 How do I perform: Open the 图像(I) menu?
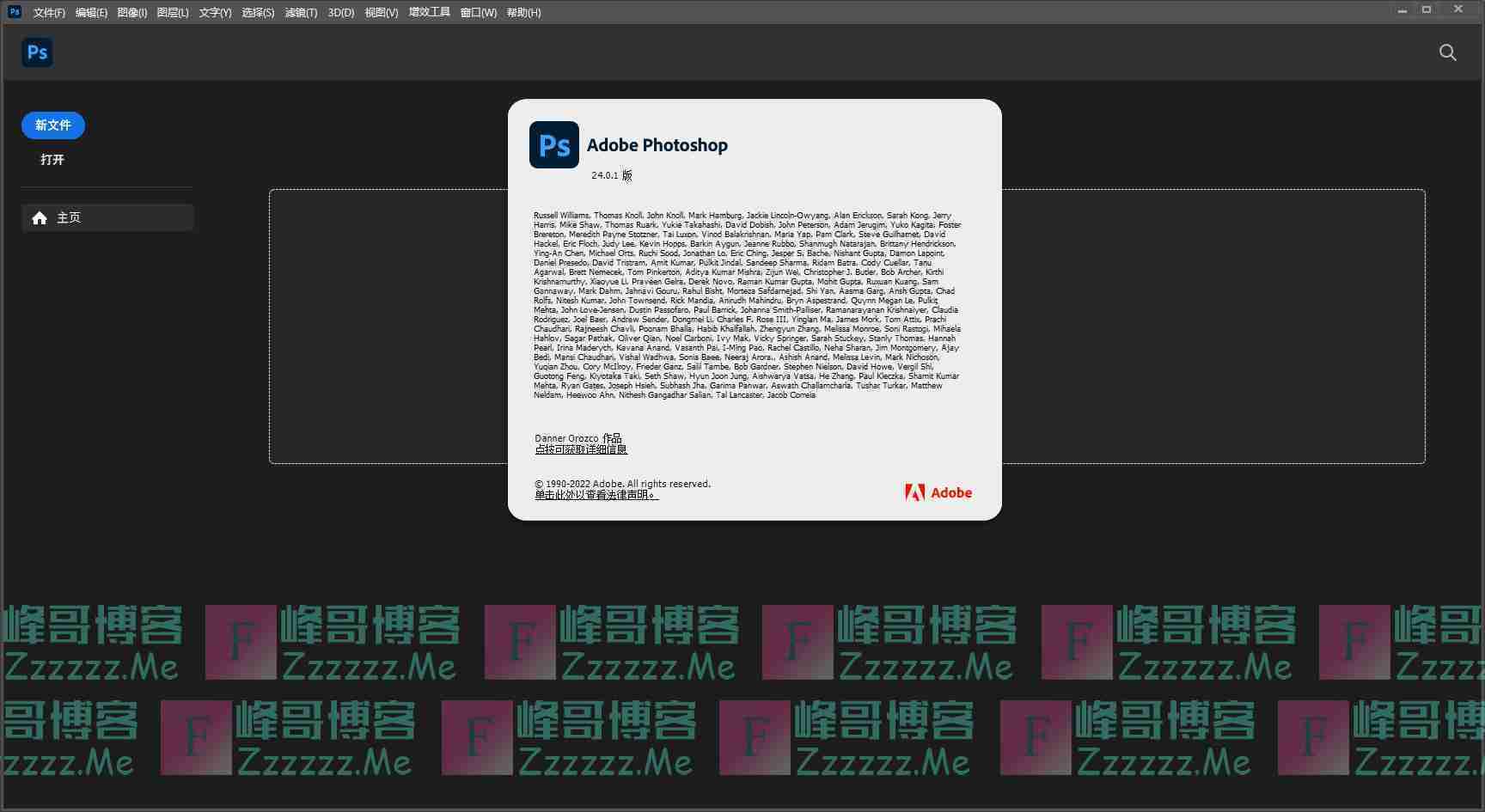click(x=131, y=13)
